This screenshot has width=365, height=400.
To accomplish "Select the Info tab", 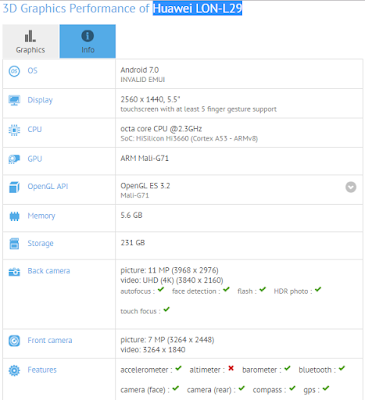I will 88,41.
